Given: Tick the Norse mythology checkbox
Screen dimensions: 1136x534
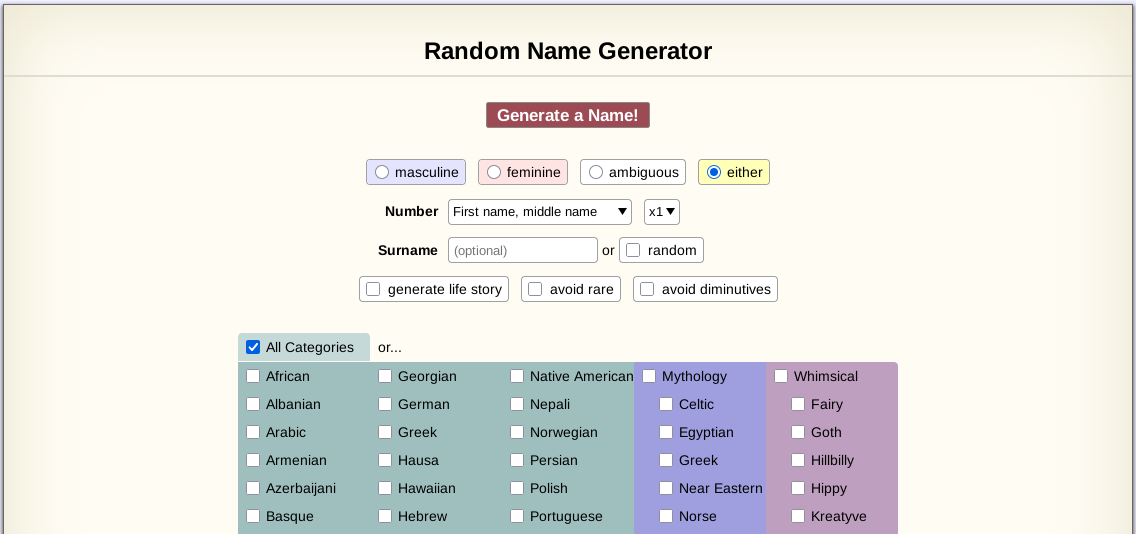Looking at the screenshot, I should pos(666,516).
